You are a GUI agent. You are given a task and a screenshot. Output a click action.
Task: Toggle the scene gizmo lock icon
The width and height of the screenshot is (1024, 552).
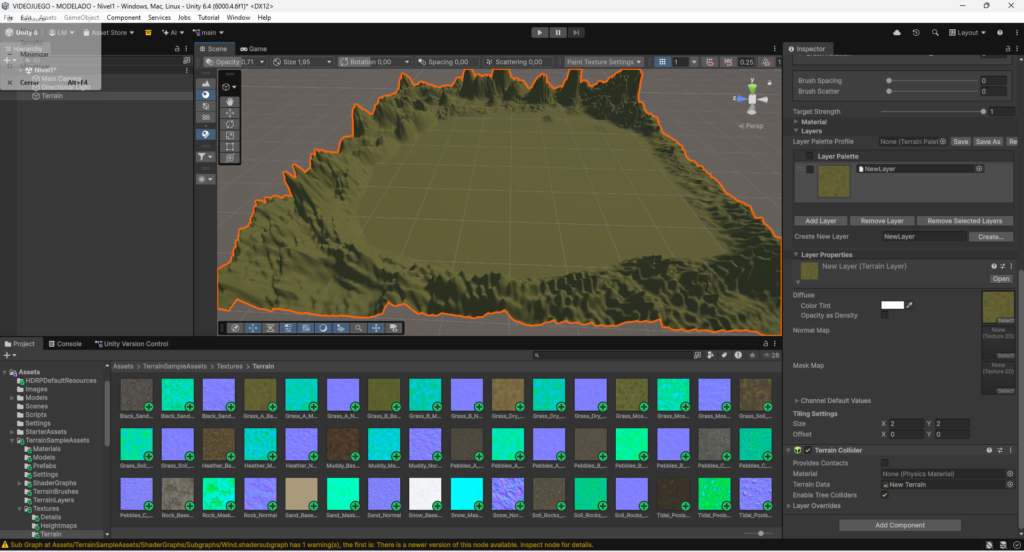769,83
